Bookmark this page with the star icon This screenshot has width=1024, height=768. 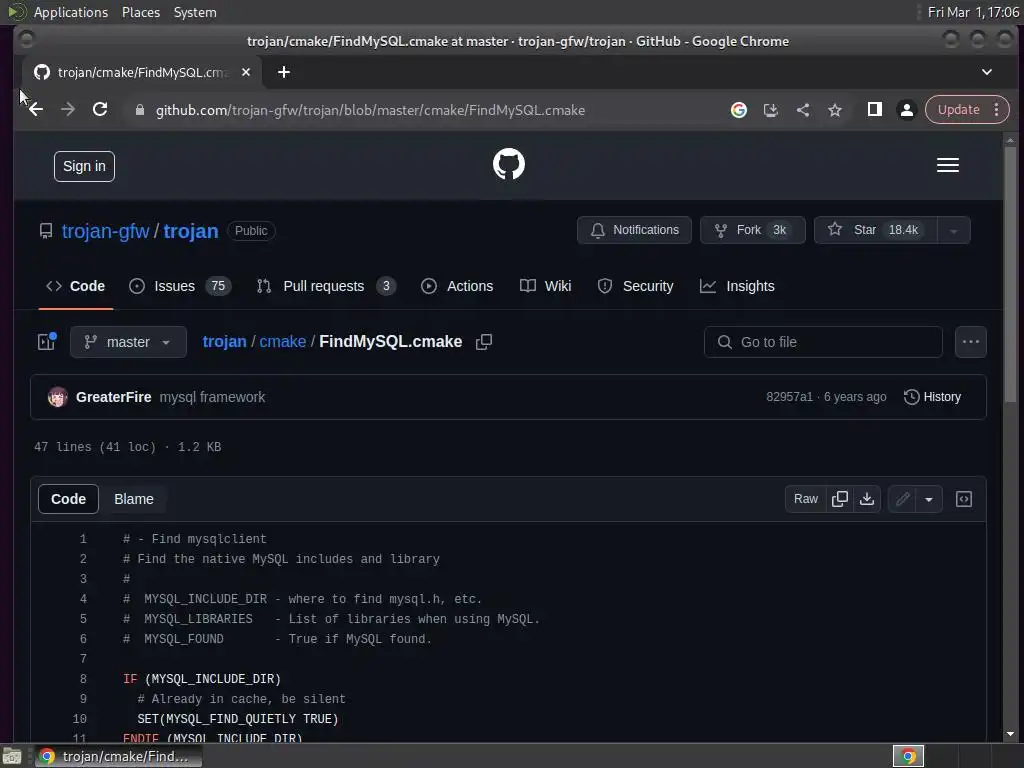click(835, 110)
